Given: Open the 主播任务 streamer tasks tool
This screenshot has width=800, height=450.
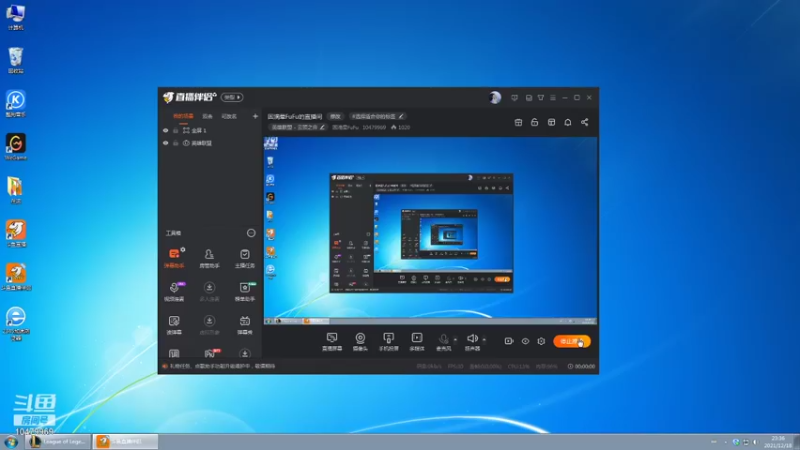Looking at the screenshot, I should pos(245,258).
